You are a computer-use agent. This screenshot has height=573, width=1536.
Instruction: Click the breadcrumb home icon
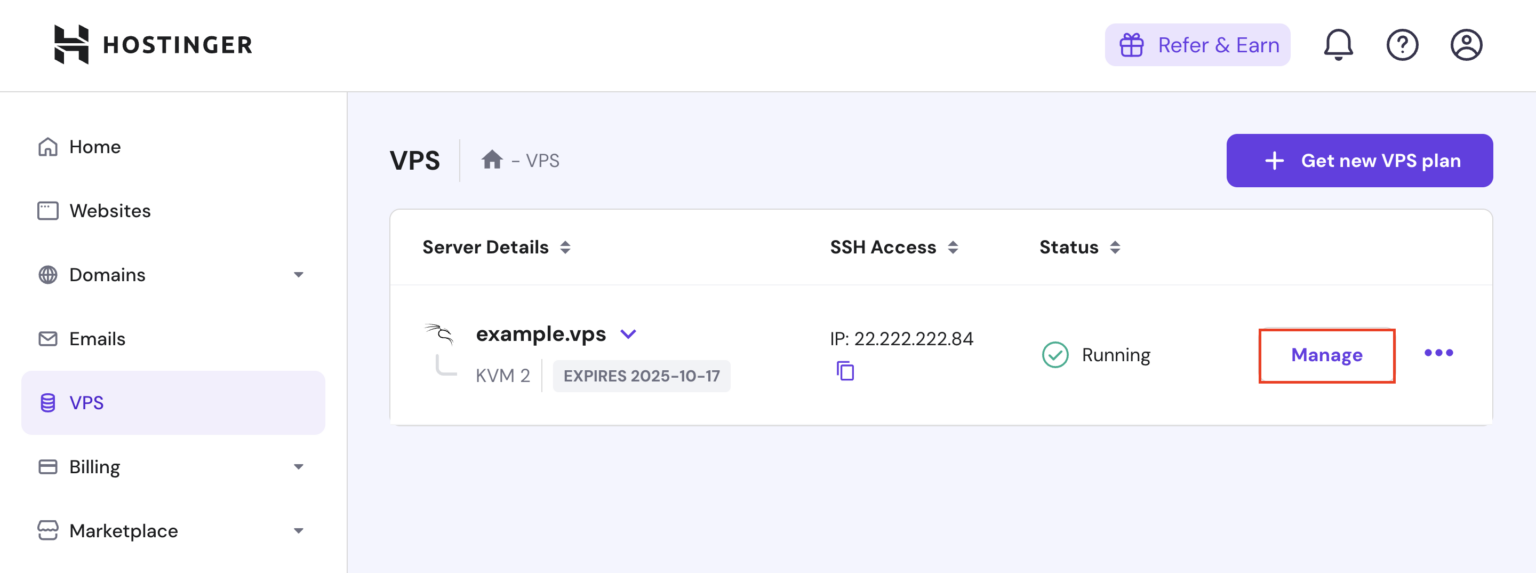(x=491, y=160)
